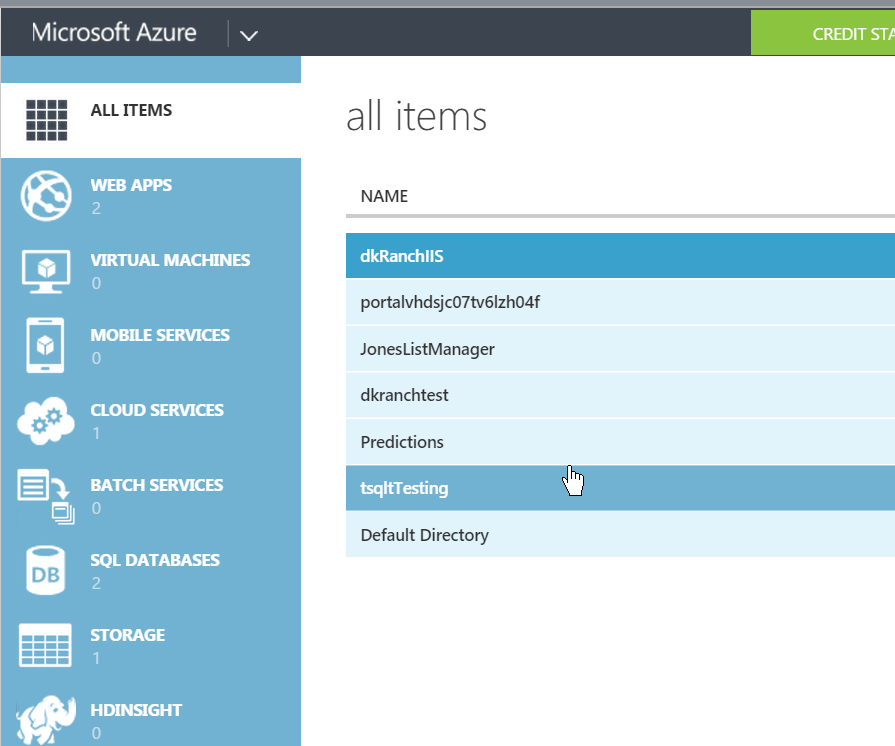Click the SQL Databases DB icon
The height and width of the screenshot is (746, 895).
coord(45,570)
